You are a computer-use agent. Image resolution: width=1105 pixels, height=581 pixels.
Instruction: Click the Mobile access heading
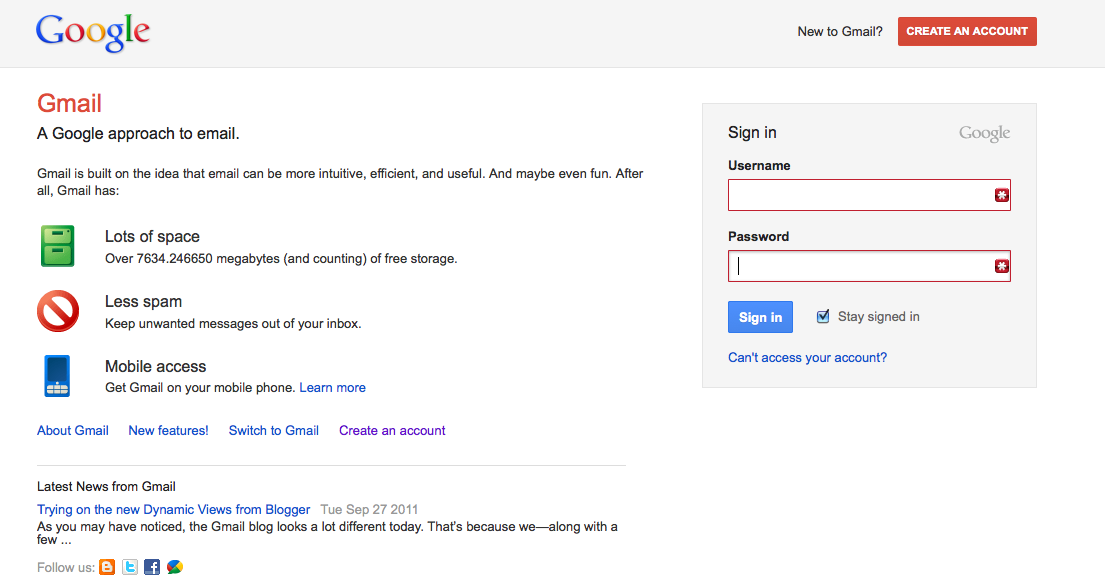[156, 367]
